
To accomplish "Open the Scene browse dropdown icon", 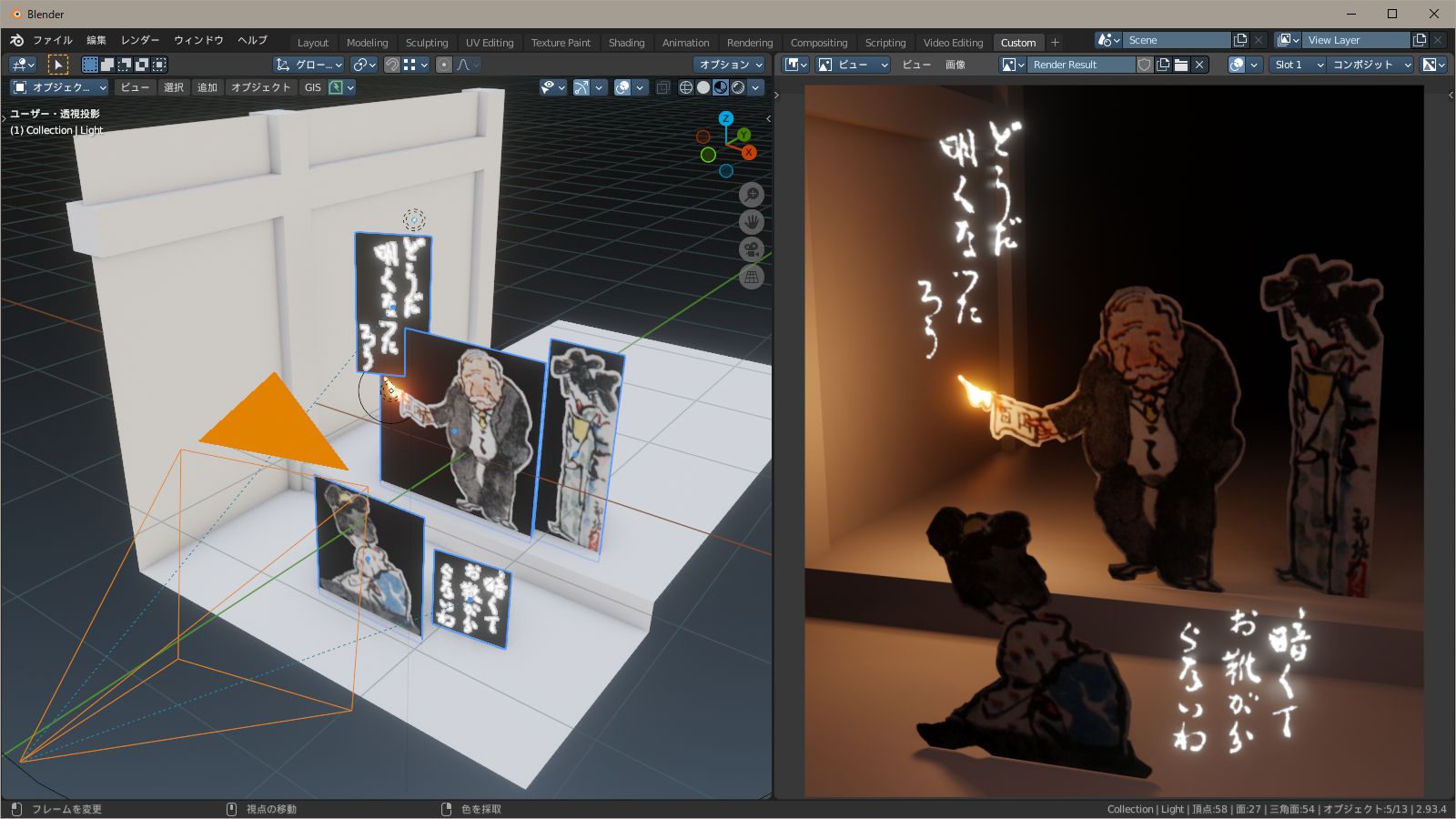I will (x=1109, y=40).
